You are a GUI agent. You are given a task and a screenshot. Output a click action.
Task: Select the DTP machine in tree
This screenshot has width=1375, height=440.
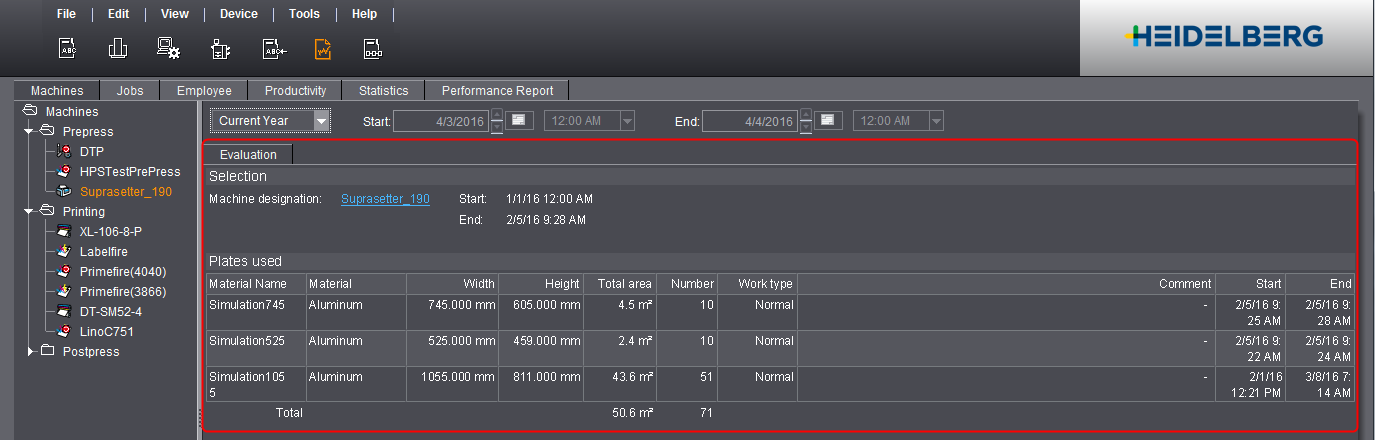click(92, 152)
